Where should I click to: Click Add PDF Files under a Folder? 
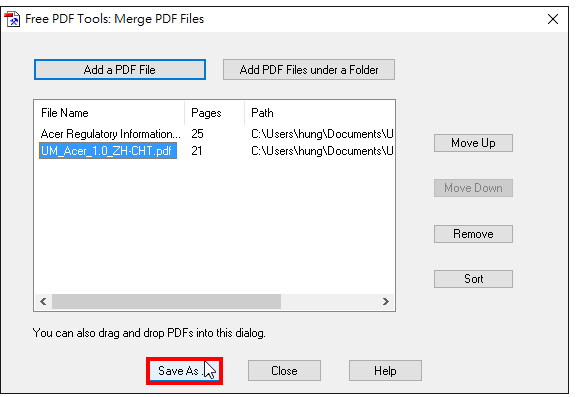309,69
